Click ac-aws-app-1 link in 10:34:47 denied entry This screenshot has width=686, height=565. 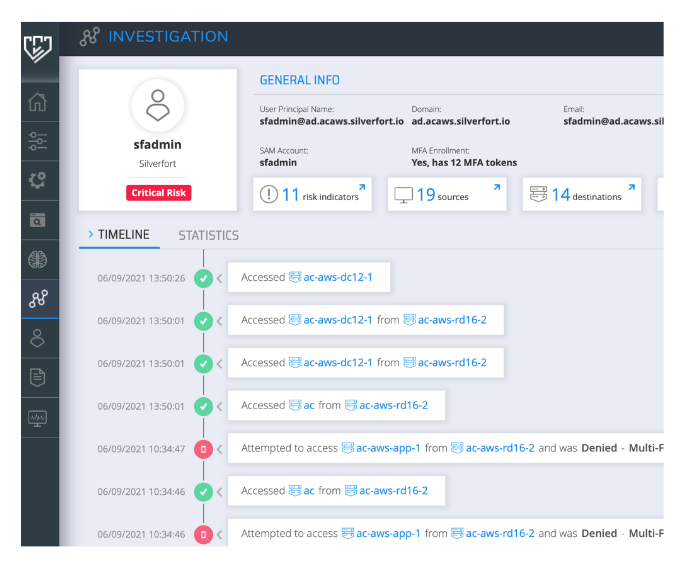(x=389, y=449)
